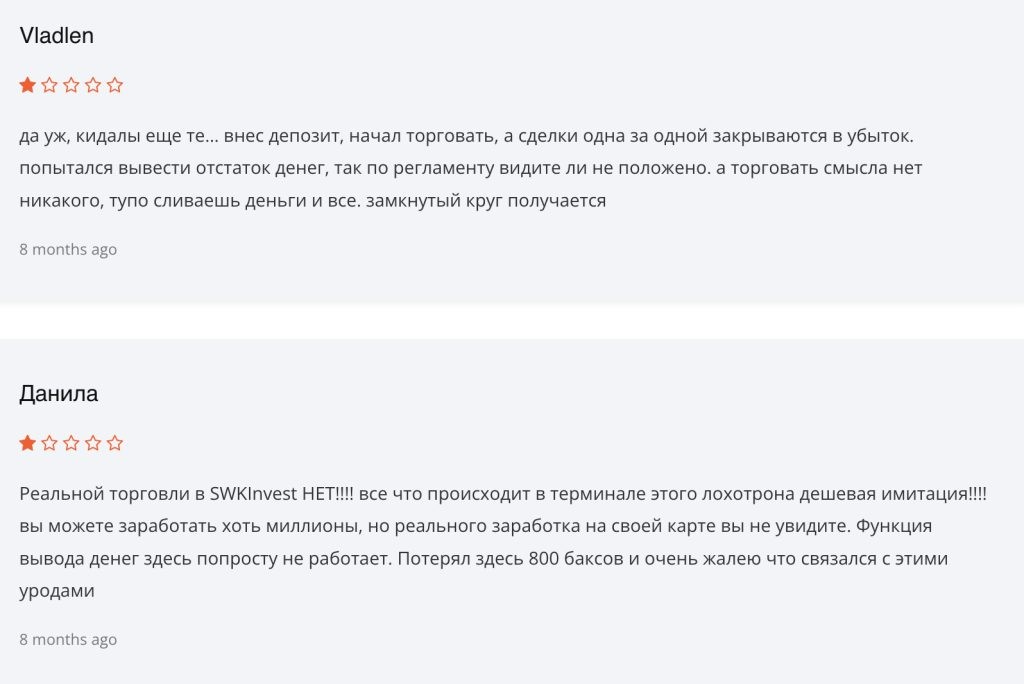Click the reviewer name Vladlen

pos(57,35)
